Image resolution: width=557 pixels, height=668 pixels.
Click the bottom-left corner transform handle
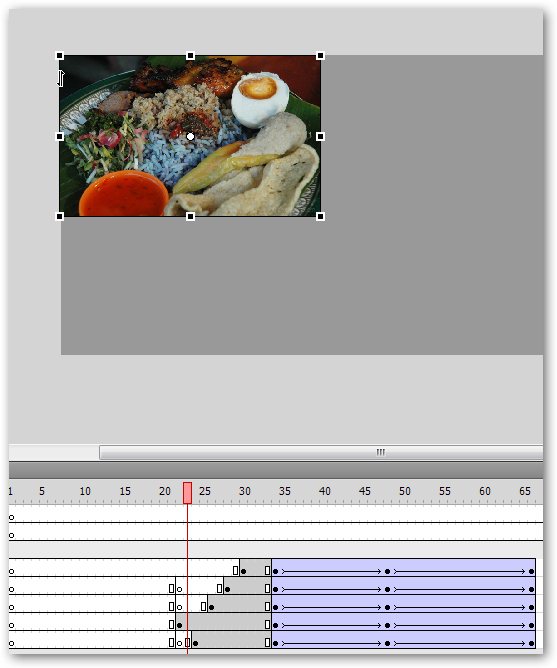60,216
